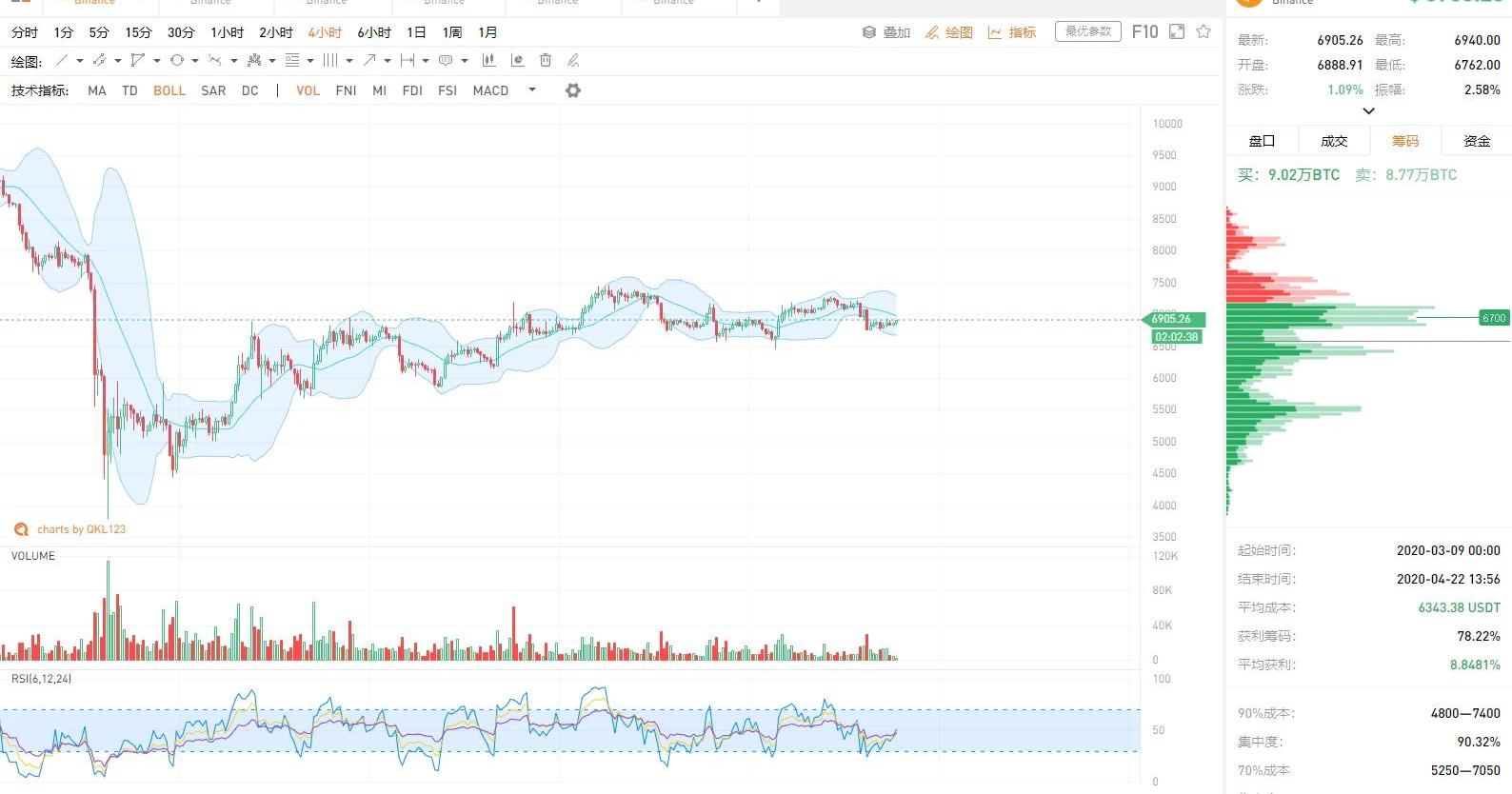Select the straight line drawing tool

(x=62, y=61)
